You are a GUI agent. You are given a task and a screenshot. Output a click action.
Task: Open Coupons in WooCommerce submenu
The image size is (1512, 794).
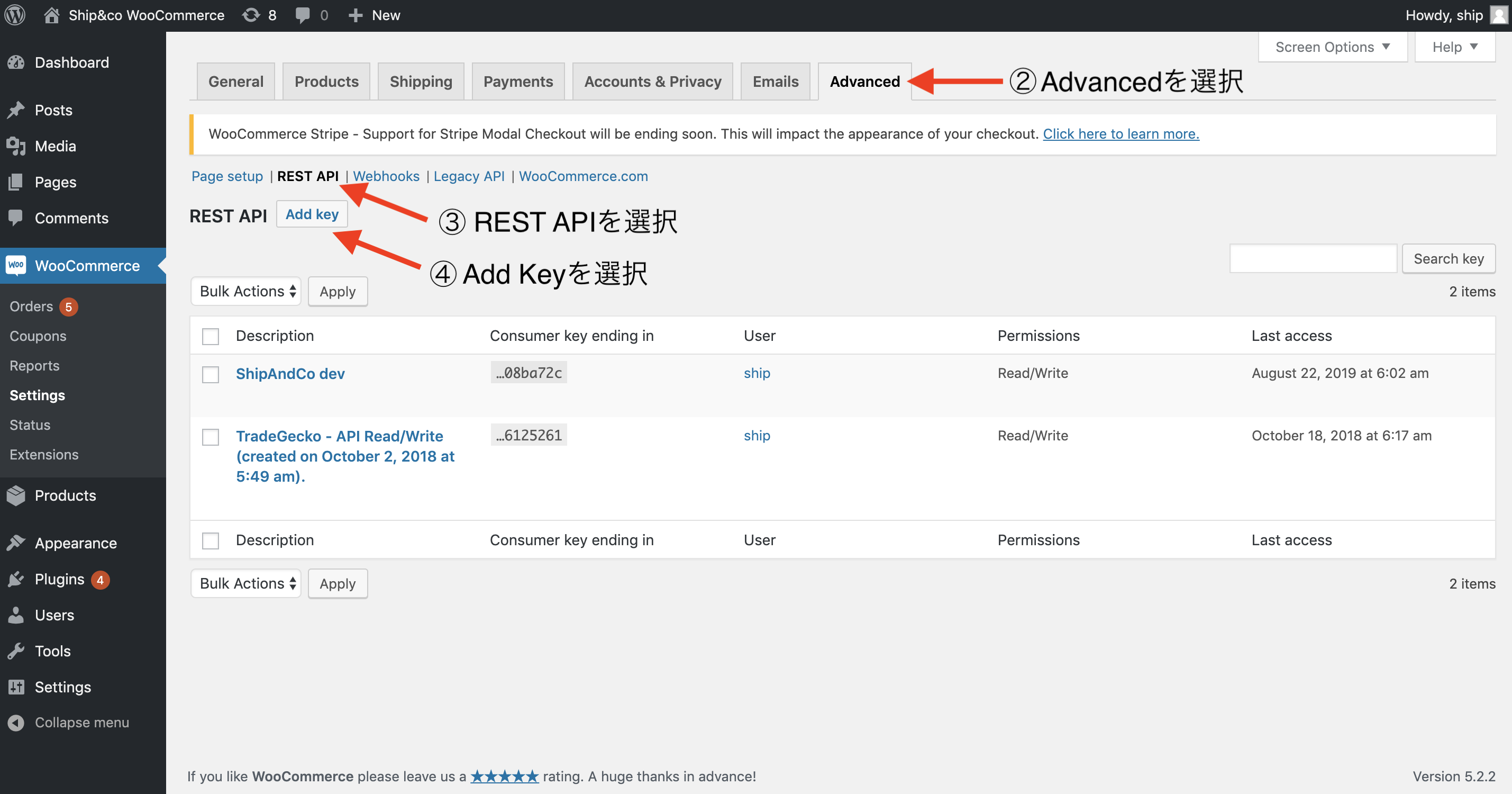(38, 336)
